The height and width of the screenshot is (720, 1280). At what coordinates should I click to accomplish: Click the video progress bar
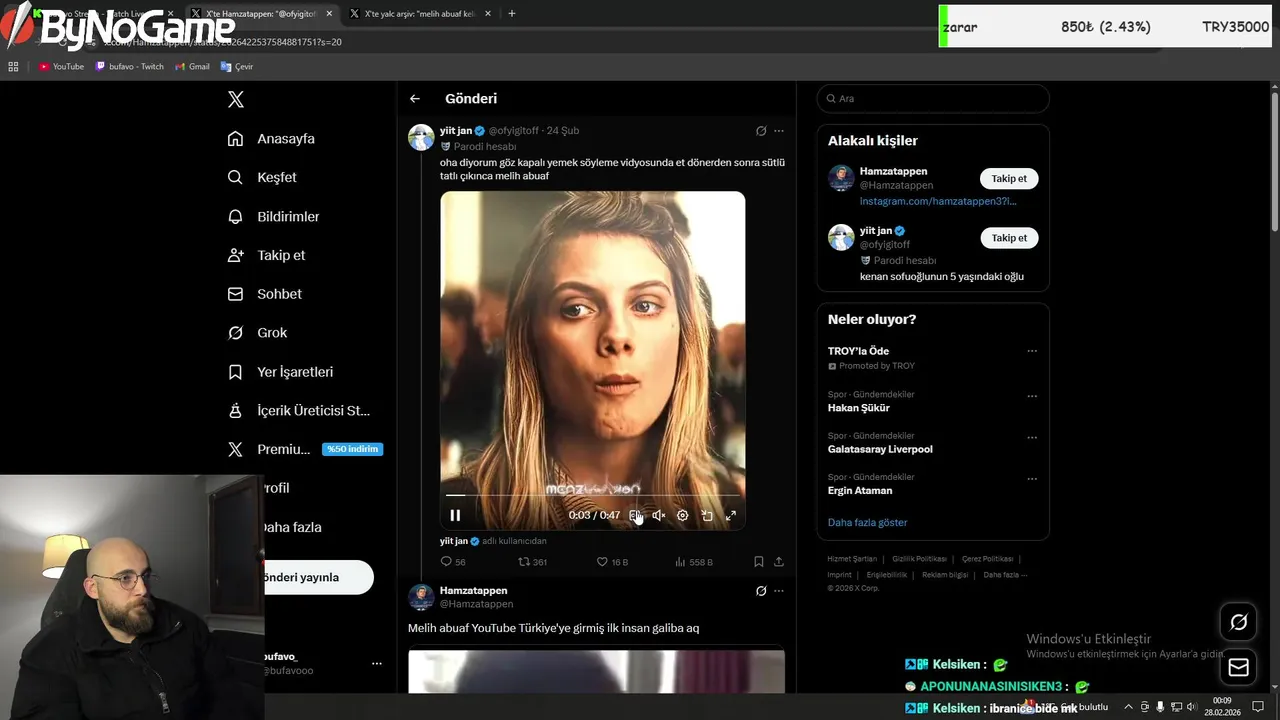click(x=593, y=495)
